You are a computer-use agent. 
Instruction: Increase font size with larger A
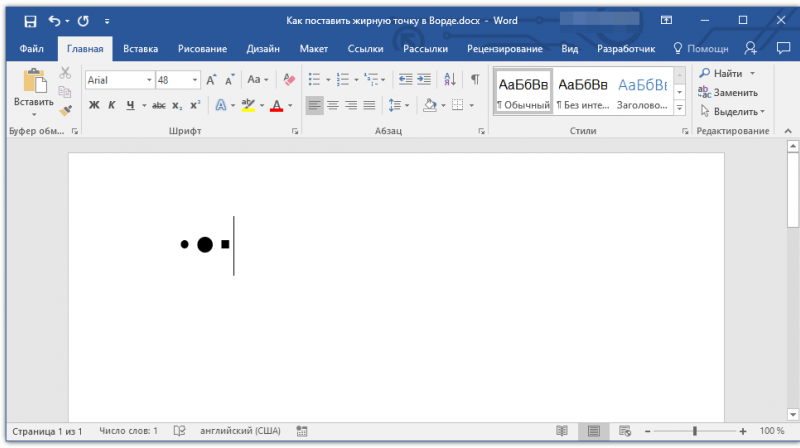coord(211,80)
